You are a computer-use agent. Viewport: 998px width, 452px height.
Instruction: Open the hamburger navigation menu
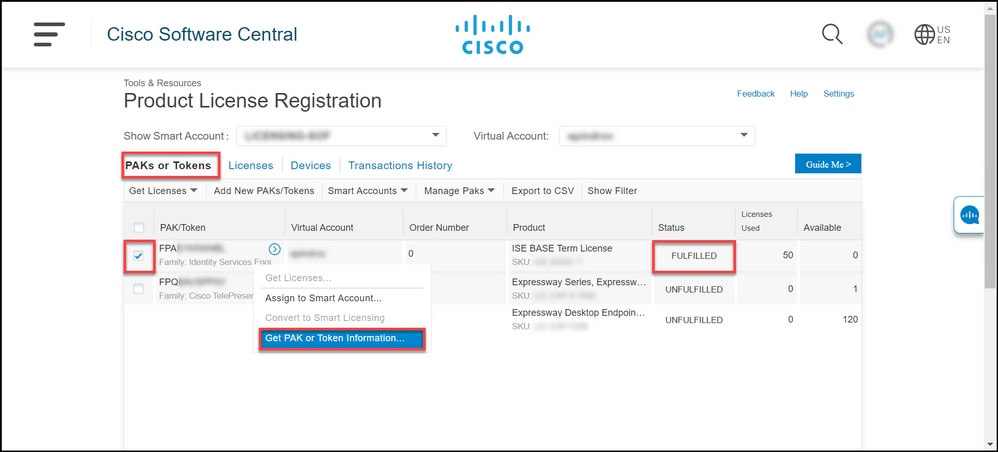(48, 33)
